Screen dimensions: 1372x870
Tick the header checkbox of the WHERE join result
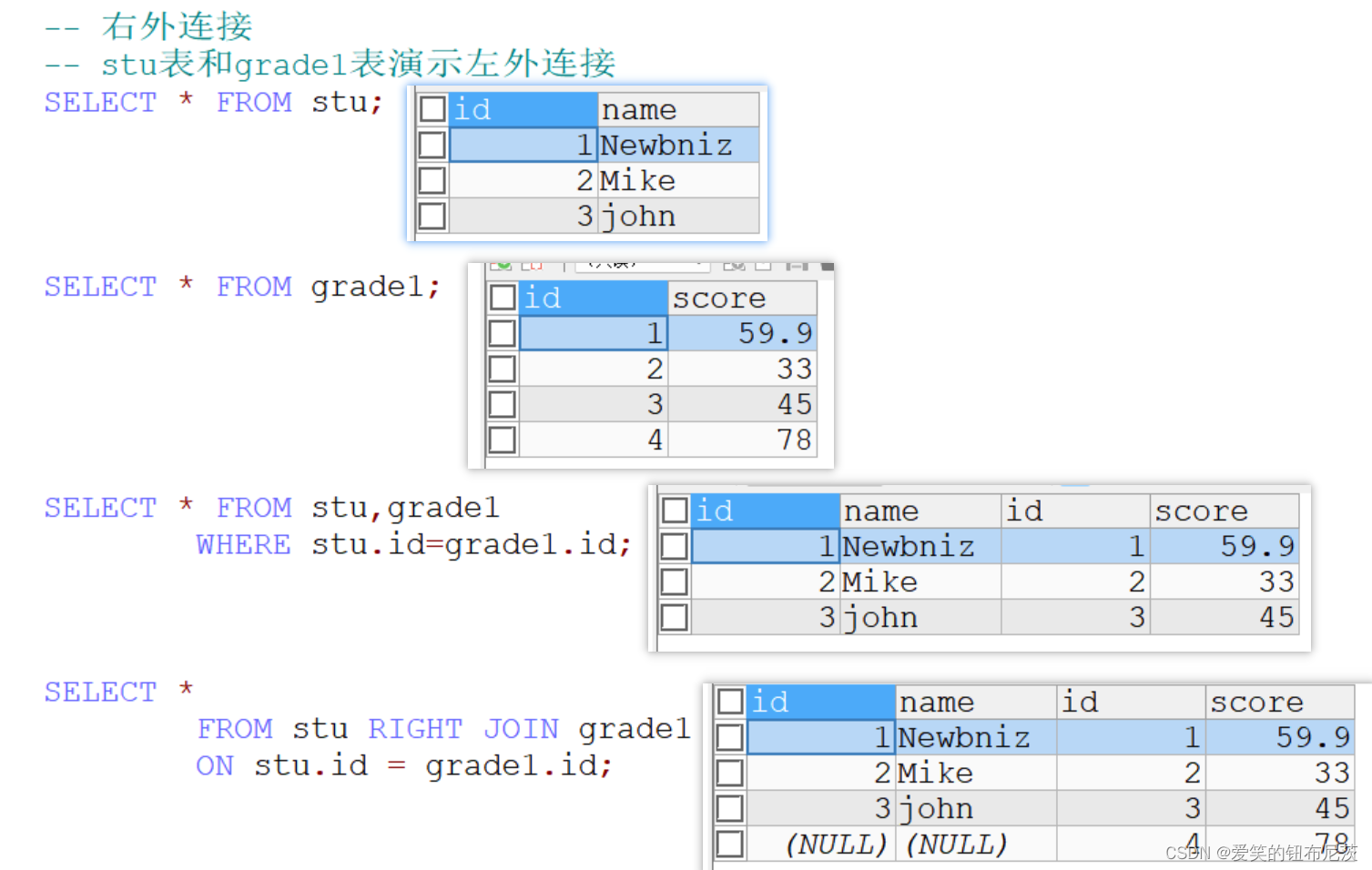click(x=675, y=511)
